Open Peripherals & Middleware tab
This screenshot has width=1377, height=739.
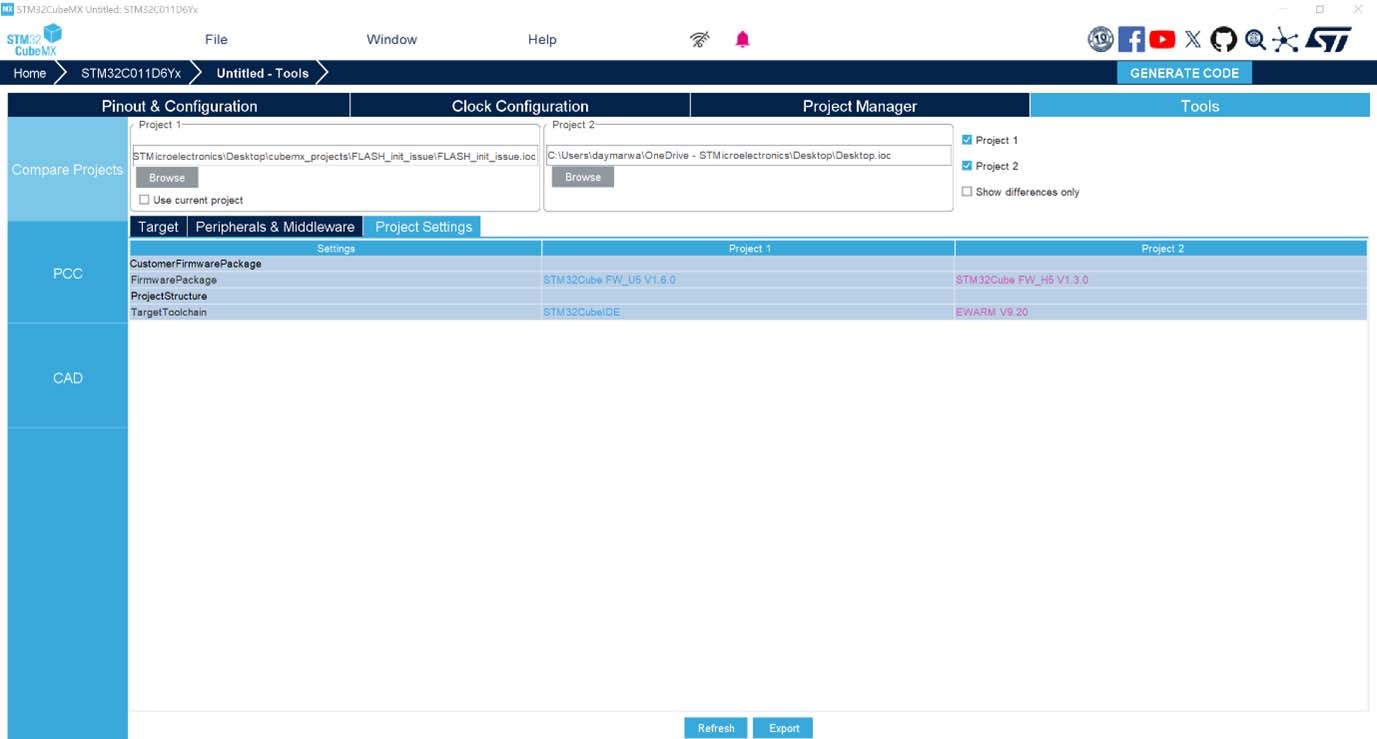click(x=275, y=227)
